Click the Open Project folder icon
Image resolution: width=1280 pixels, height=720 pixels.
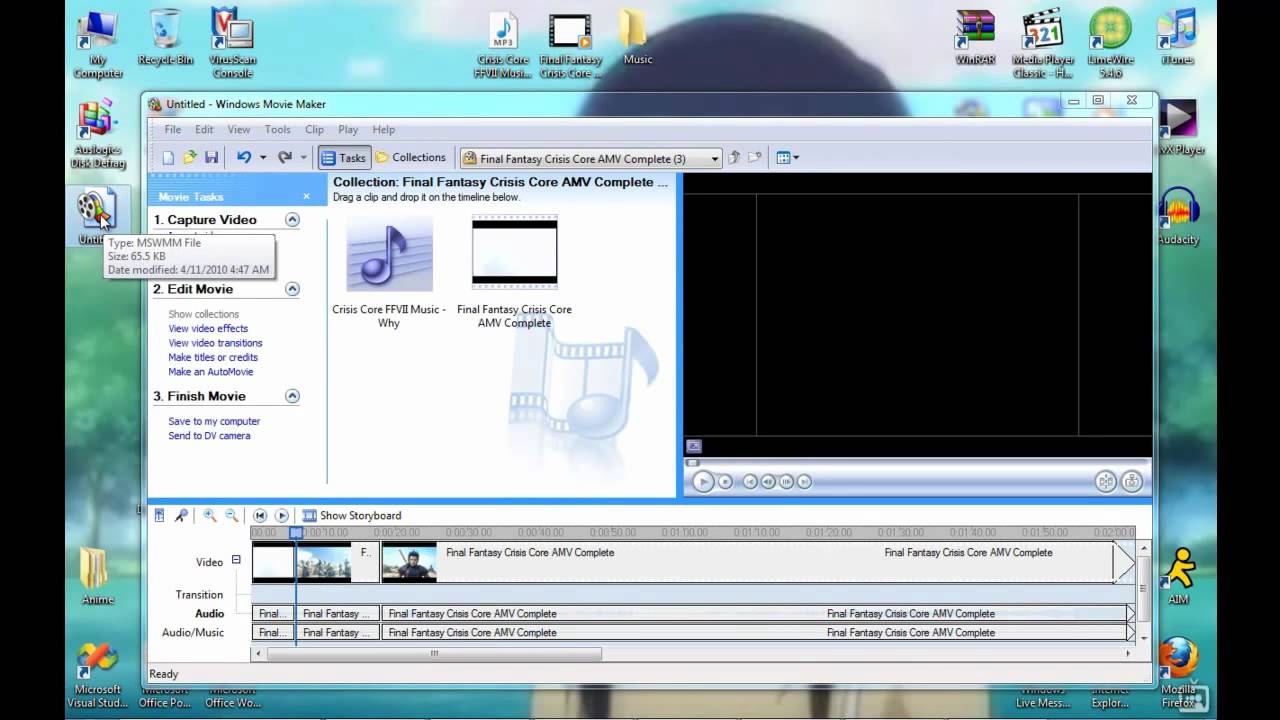[x=190, y=158]
